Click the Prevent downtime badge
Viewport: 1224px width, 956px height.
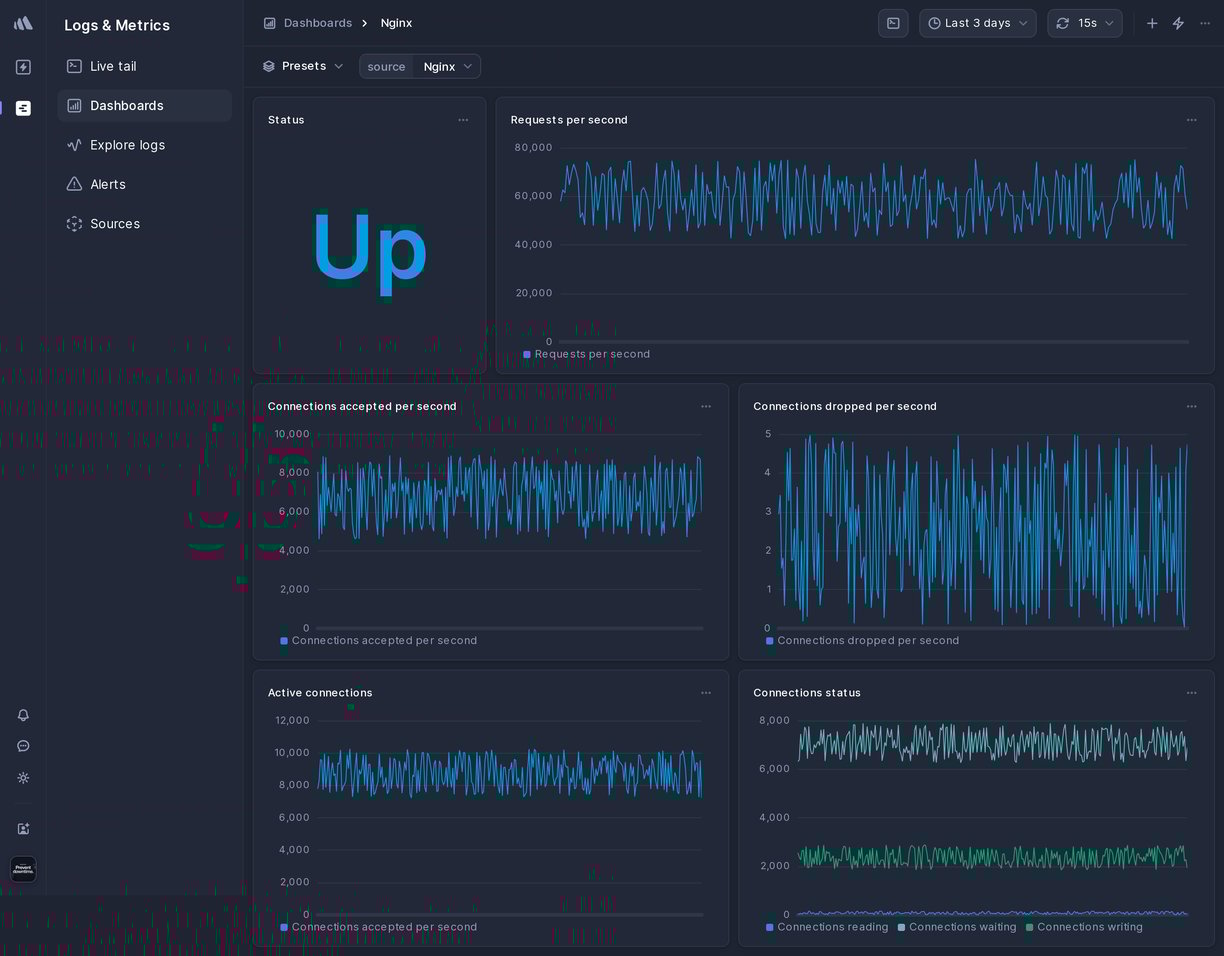click(22, 870)
